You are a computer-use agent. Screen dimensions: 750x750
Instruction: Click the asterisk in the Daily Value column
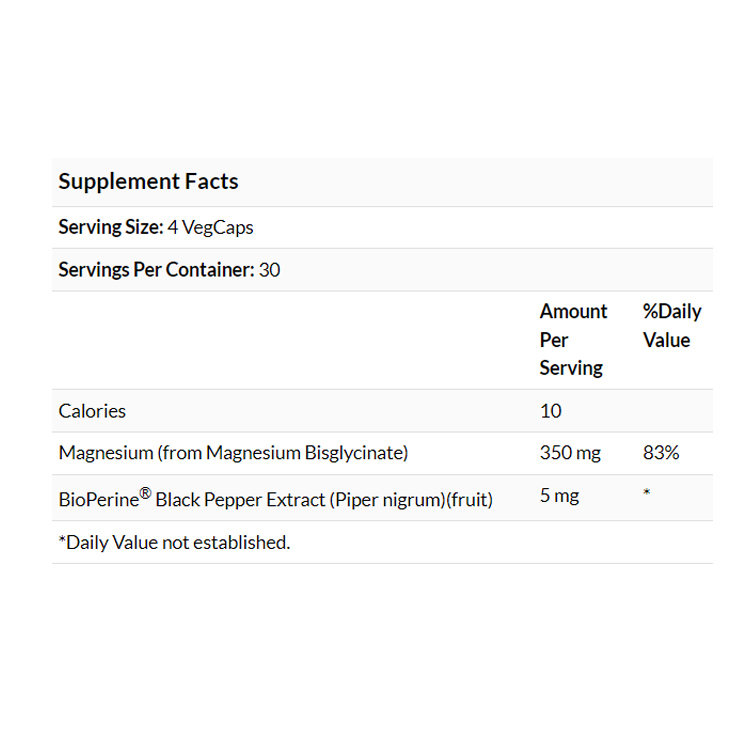[647, 493]
